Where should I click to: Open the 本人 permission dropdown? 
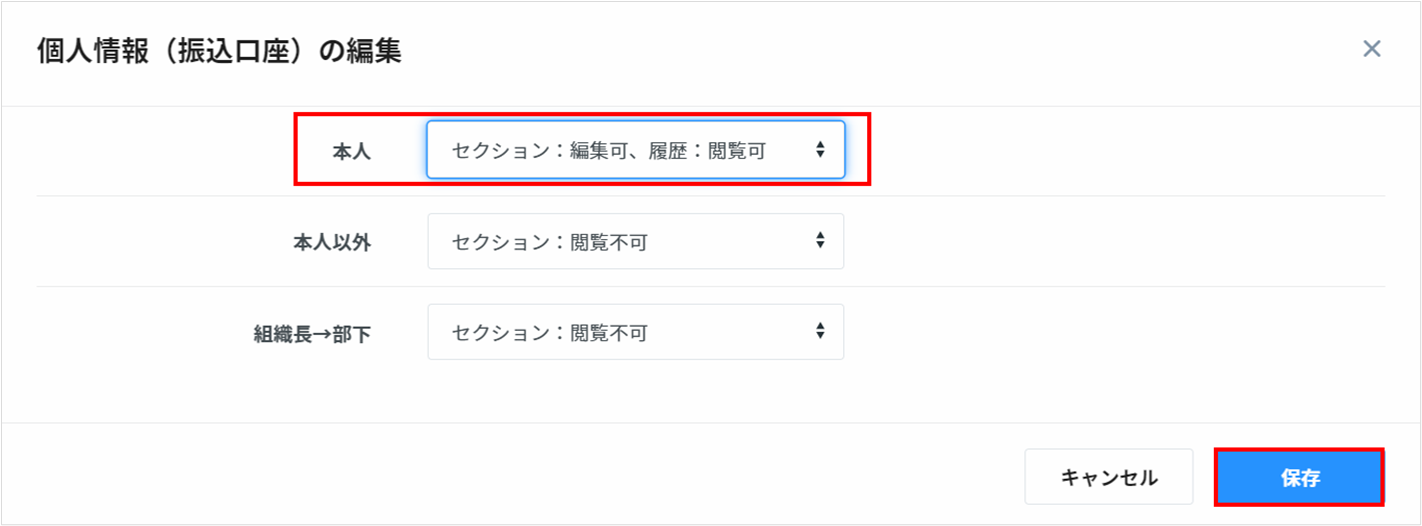(635, 150)
